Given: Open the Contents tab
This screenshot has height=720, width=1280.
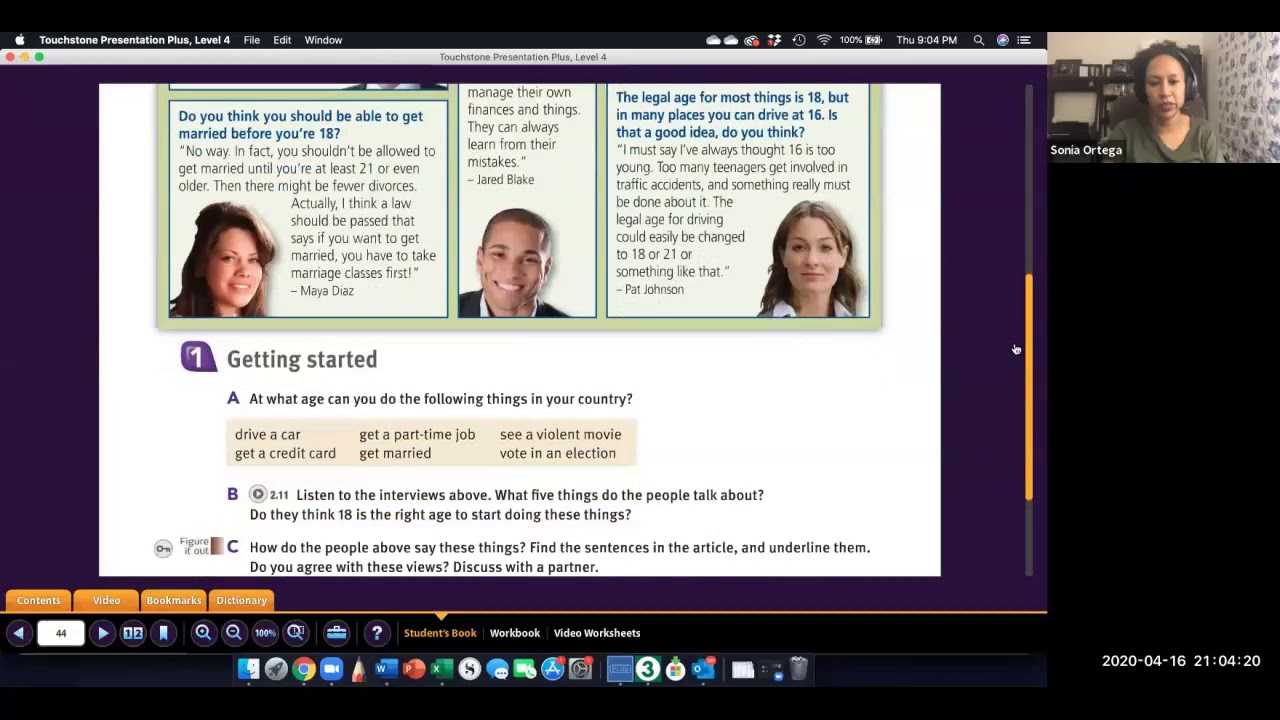Looking at the screenshot, I should (x=39, y=600).
